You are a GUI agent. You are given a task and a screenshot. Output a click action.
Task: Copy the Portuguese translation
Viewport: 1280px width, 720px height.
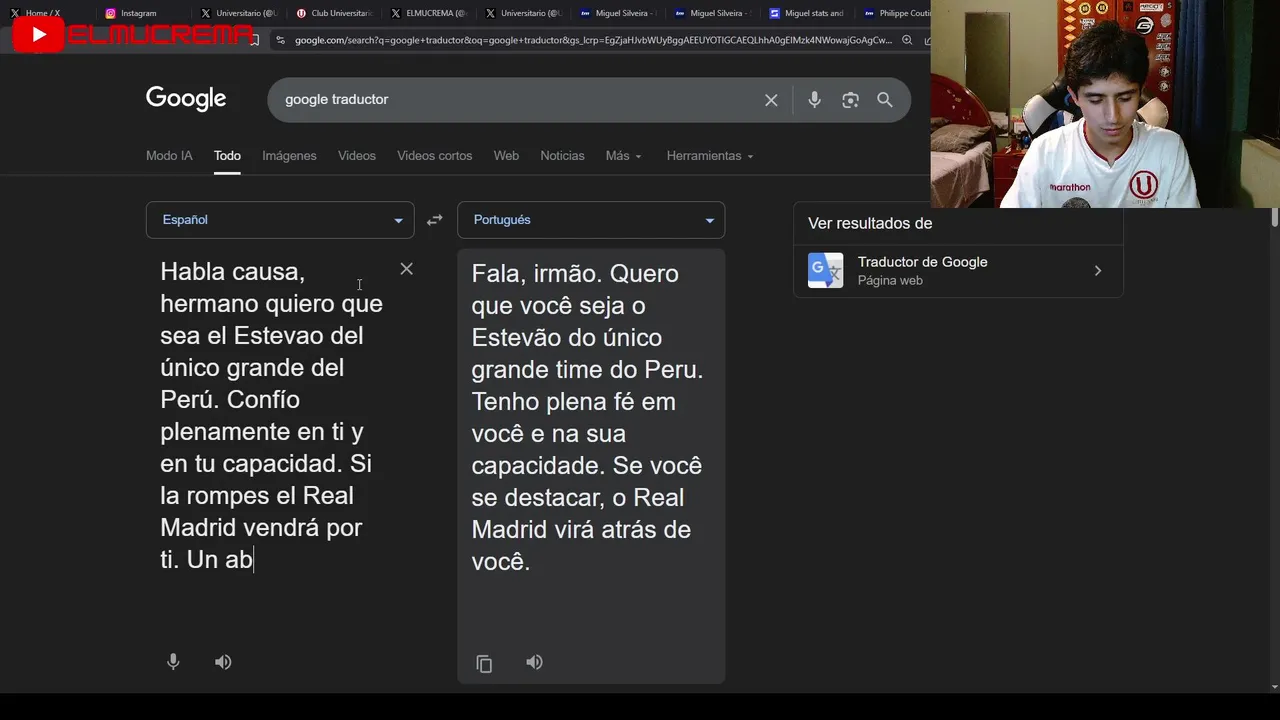[x=484, y=663]
